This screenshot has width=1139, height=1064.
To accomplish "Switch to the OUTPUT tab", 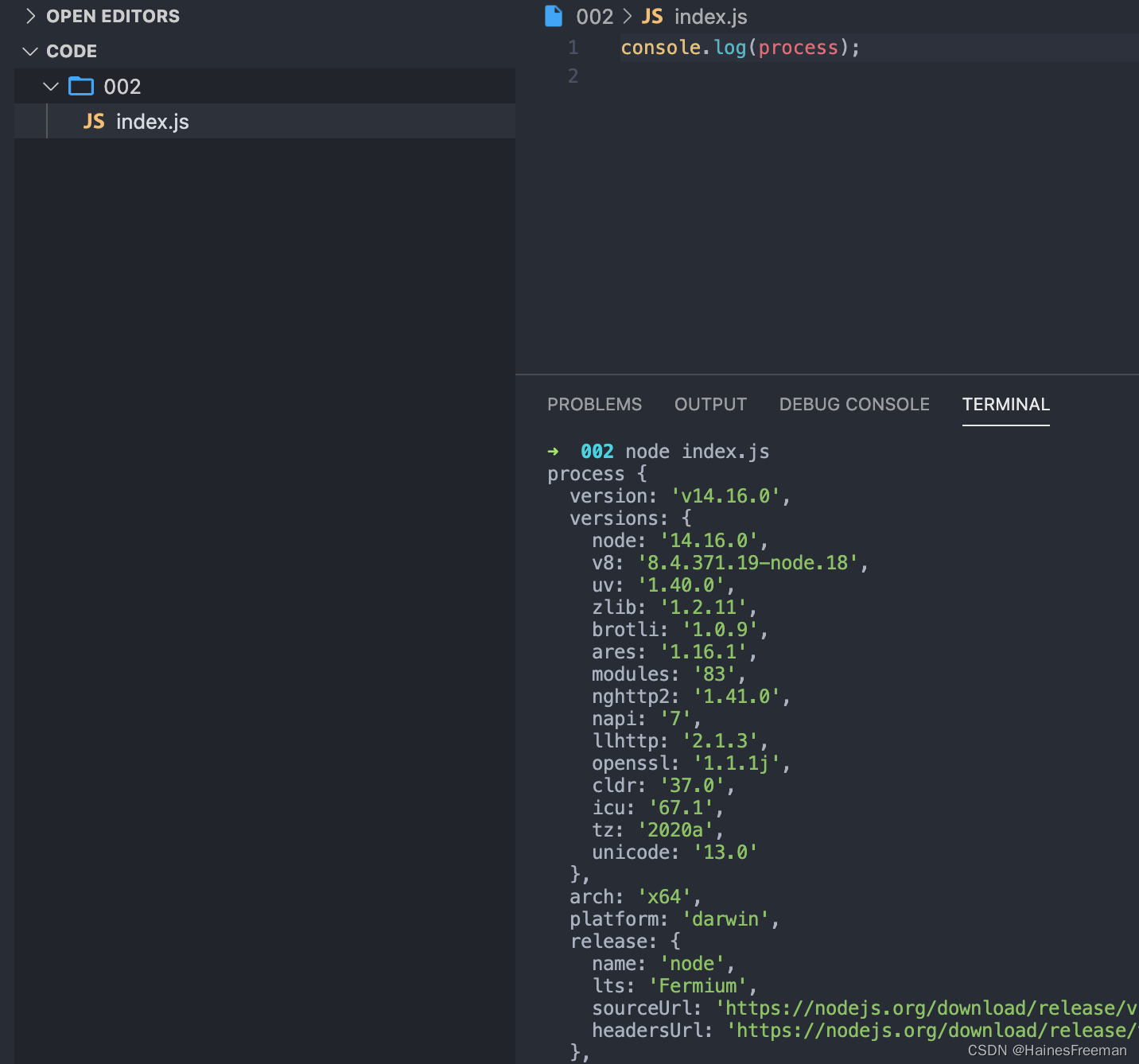I will click(710, 404).
